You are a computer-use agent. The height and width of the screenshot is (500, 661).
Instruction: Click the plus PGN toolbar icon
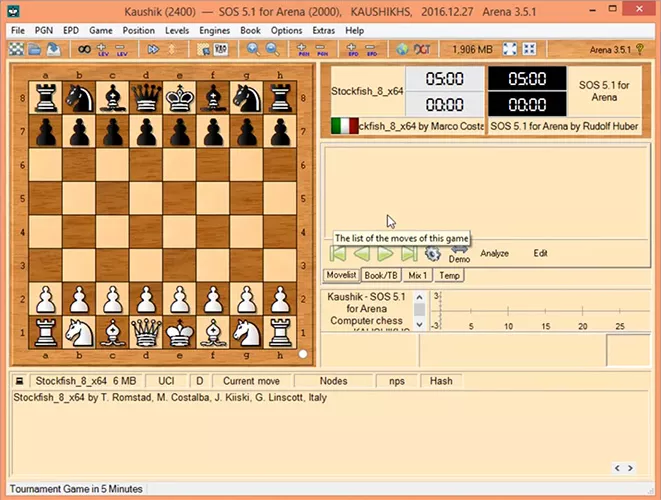pyautogui.click(x=303, y=49)
